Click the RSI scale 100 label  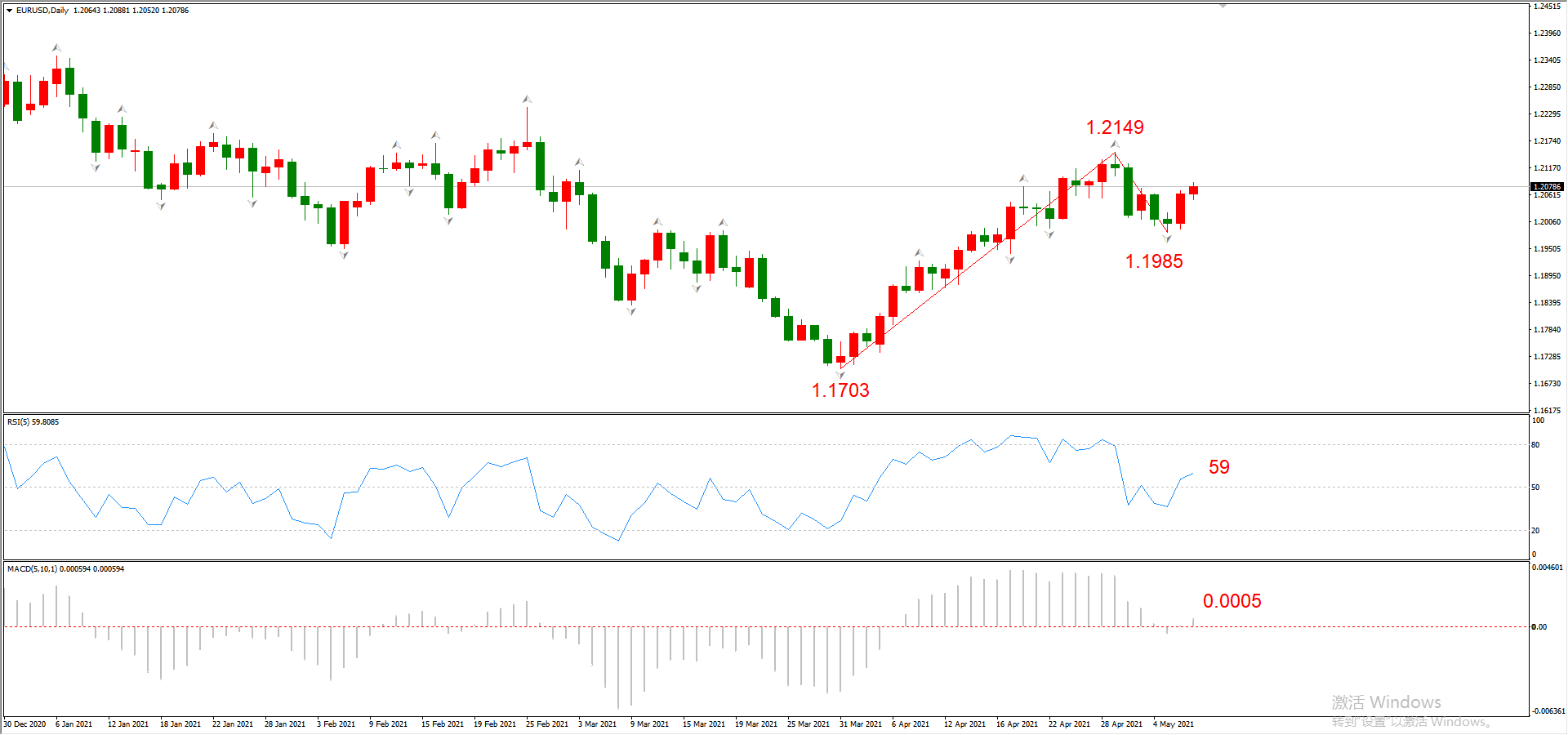(x=1538, y=421)
